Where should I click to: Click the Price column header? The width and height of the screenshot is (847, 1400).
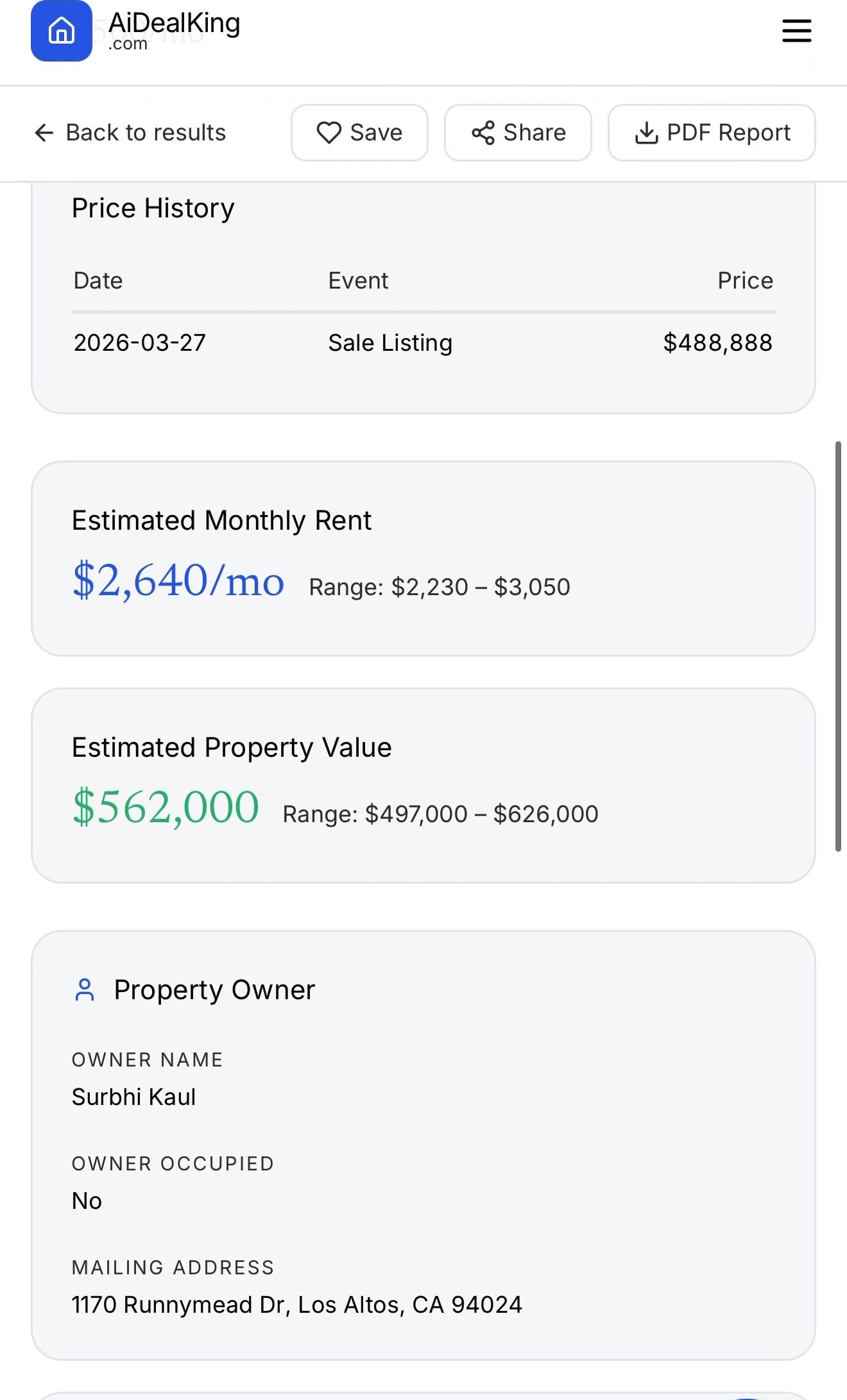tap(744, 281)
